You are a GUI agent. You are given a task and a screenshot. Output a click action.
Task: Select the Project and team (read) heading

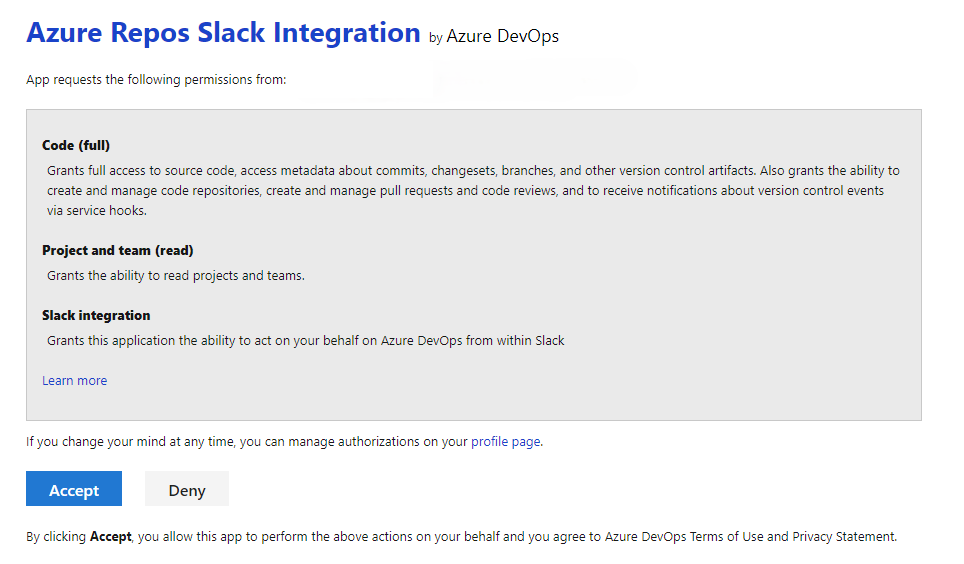(117, 250)
